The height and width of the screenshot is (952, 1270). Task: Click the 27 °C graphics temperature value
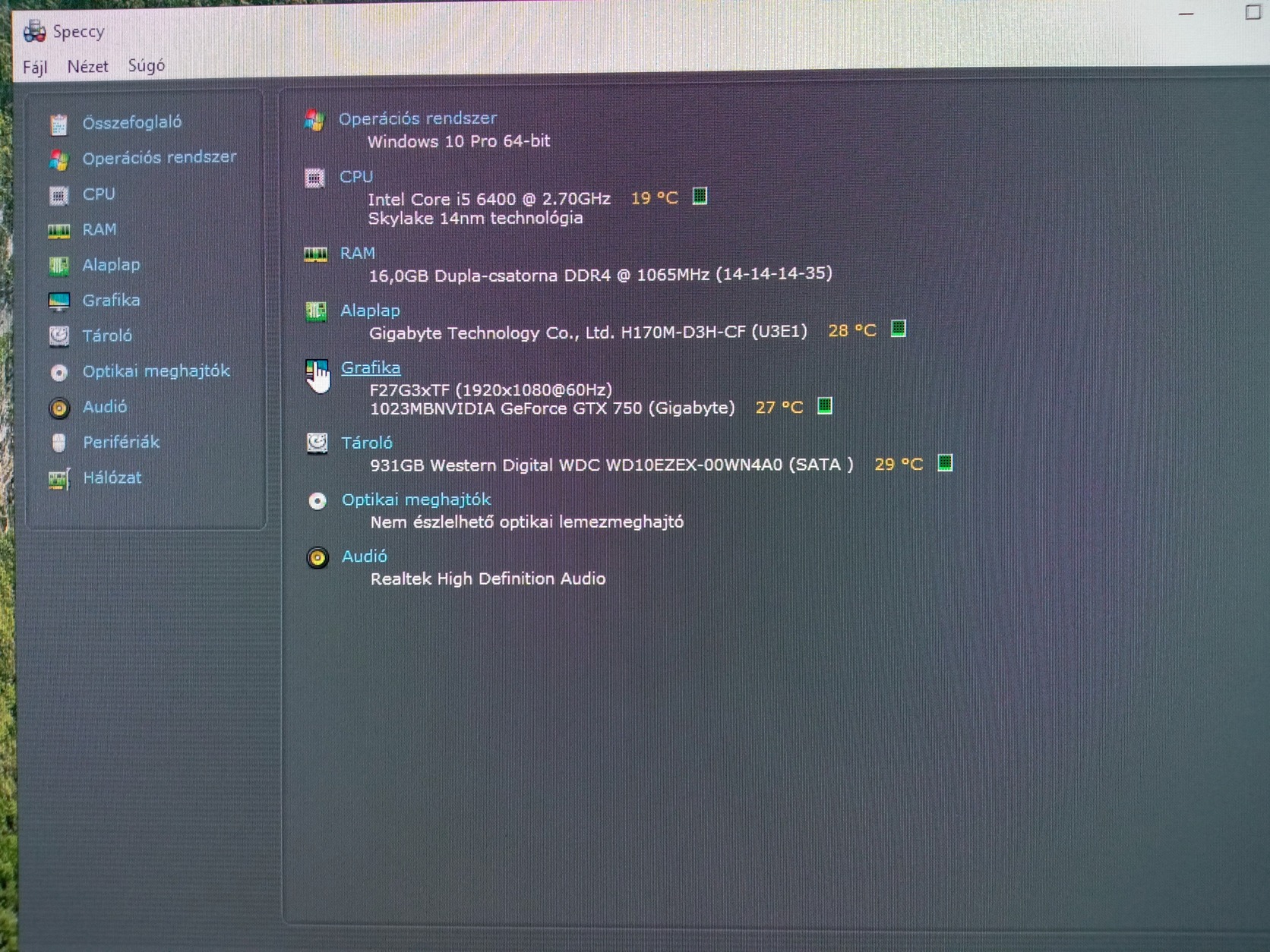pos(779,408)
